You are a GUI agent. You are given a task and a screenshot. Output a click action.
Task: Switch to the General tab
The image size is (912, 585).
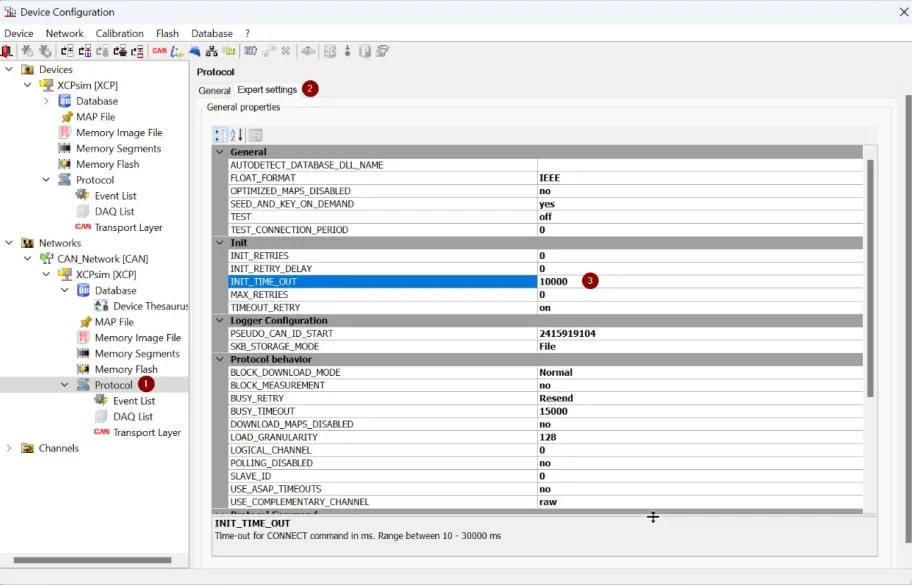pyautogui.click(x=214, y=90)
